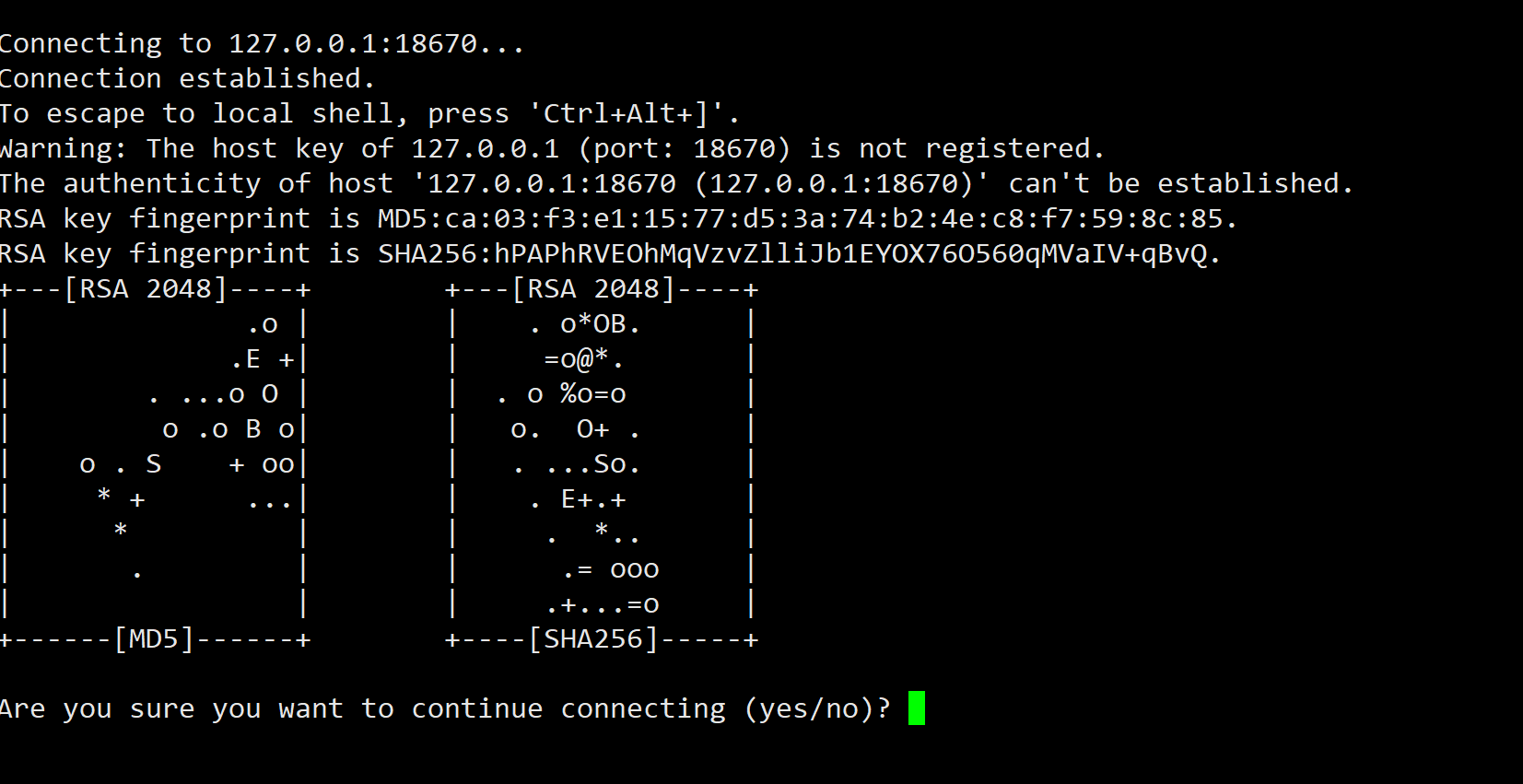Click the ".E +" row in MD5 randomart

(263, 359)
